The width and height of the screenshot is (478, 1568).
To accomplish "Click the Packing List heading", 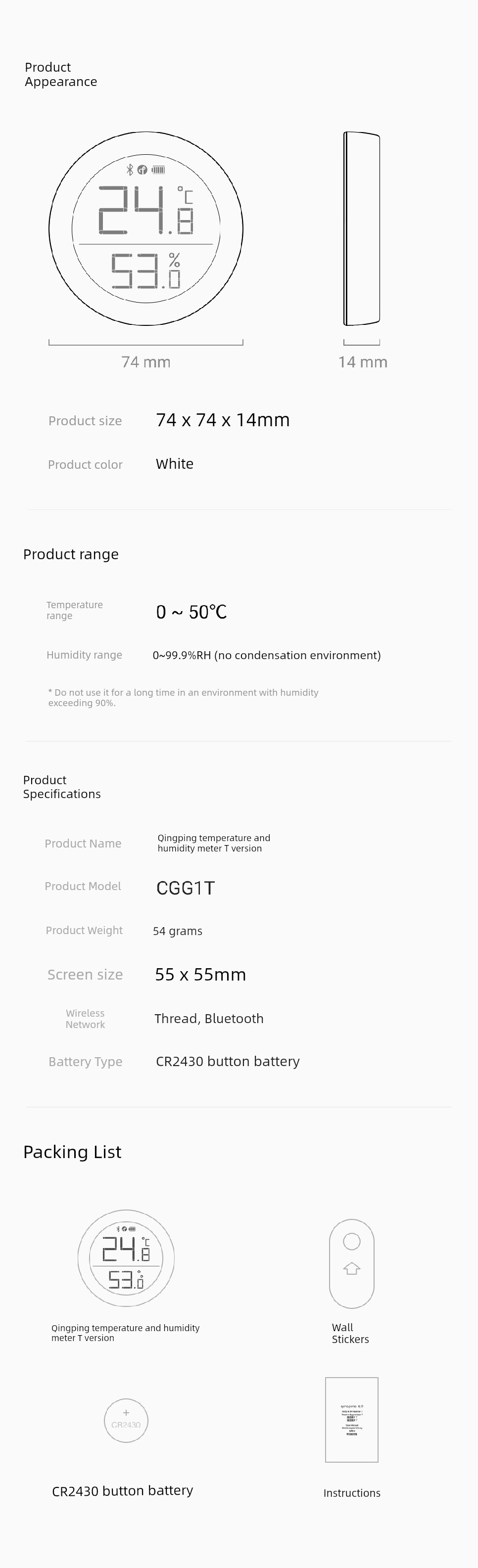I will pyautogui.click(x=72, y=1152).
